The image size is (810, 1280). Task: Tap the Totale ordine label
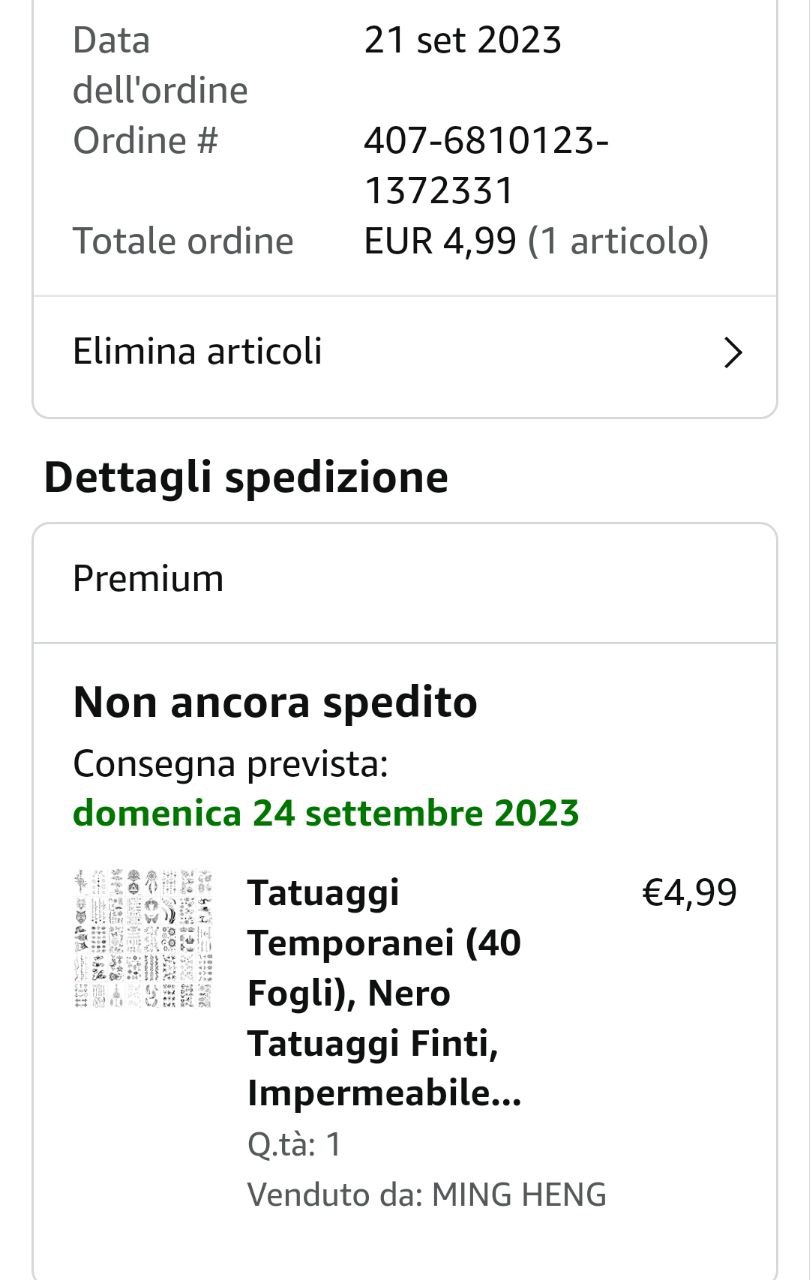click(x=183, y=241)
